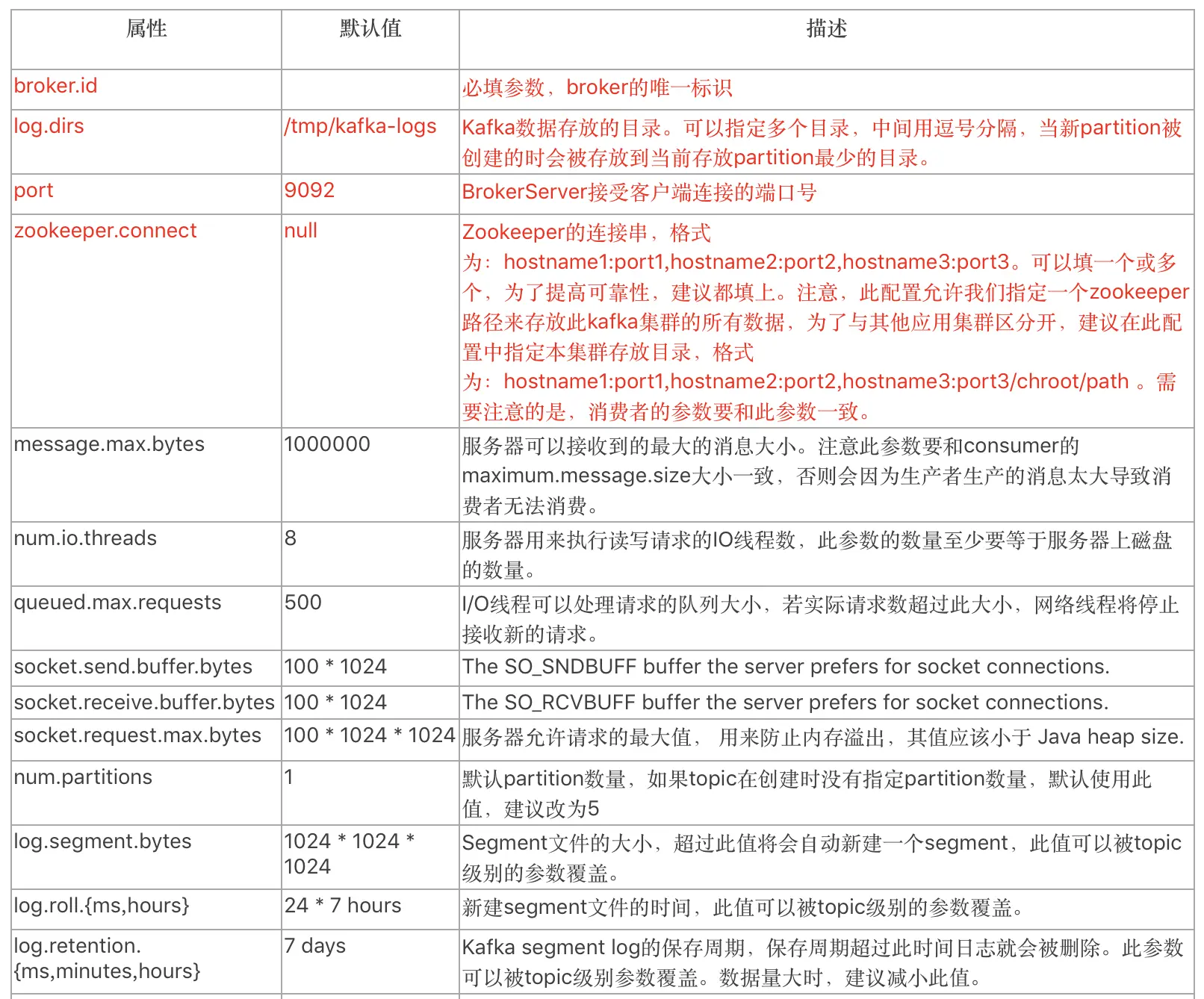Click the SO_SNDBUFF buffer description
1204x999 pixels.
pos(786,667)
